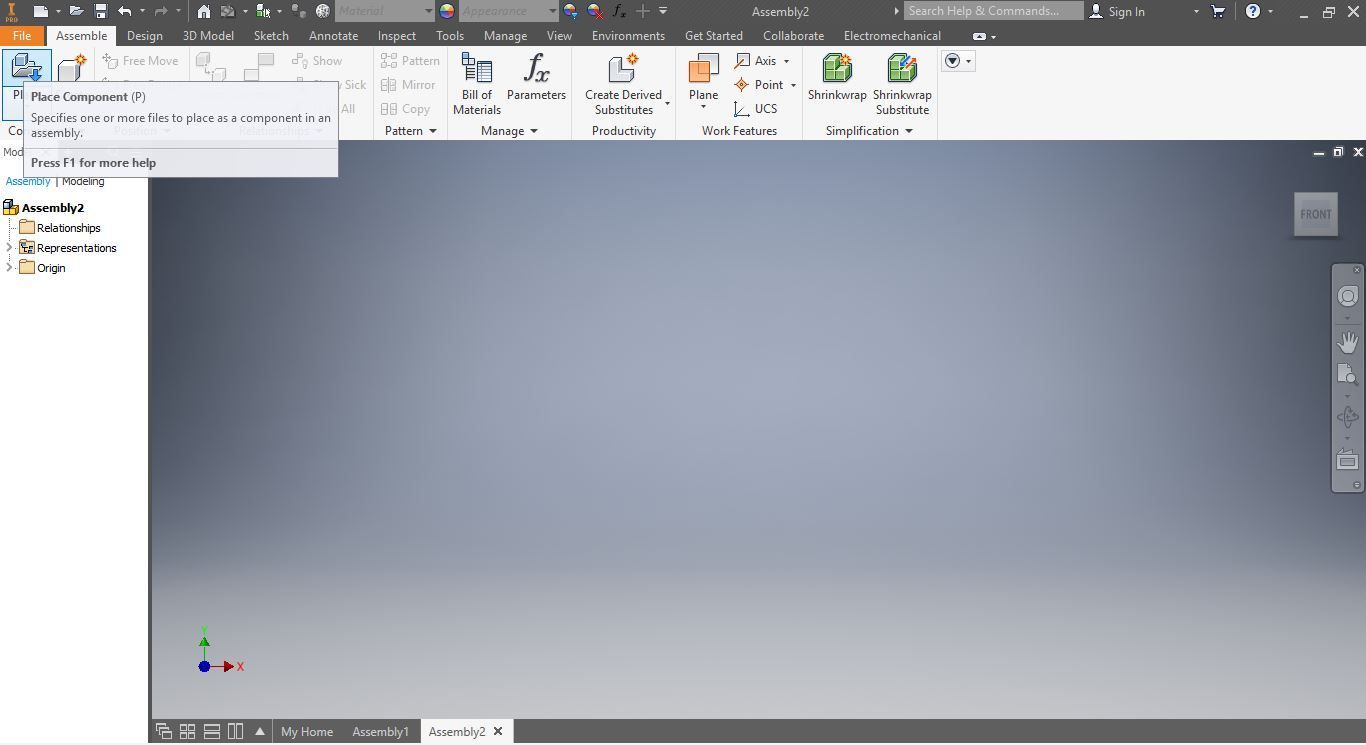Open the Plane work feature dropdown arrow

[x=703, y=107]
